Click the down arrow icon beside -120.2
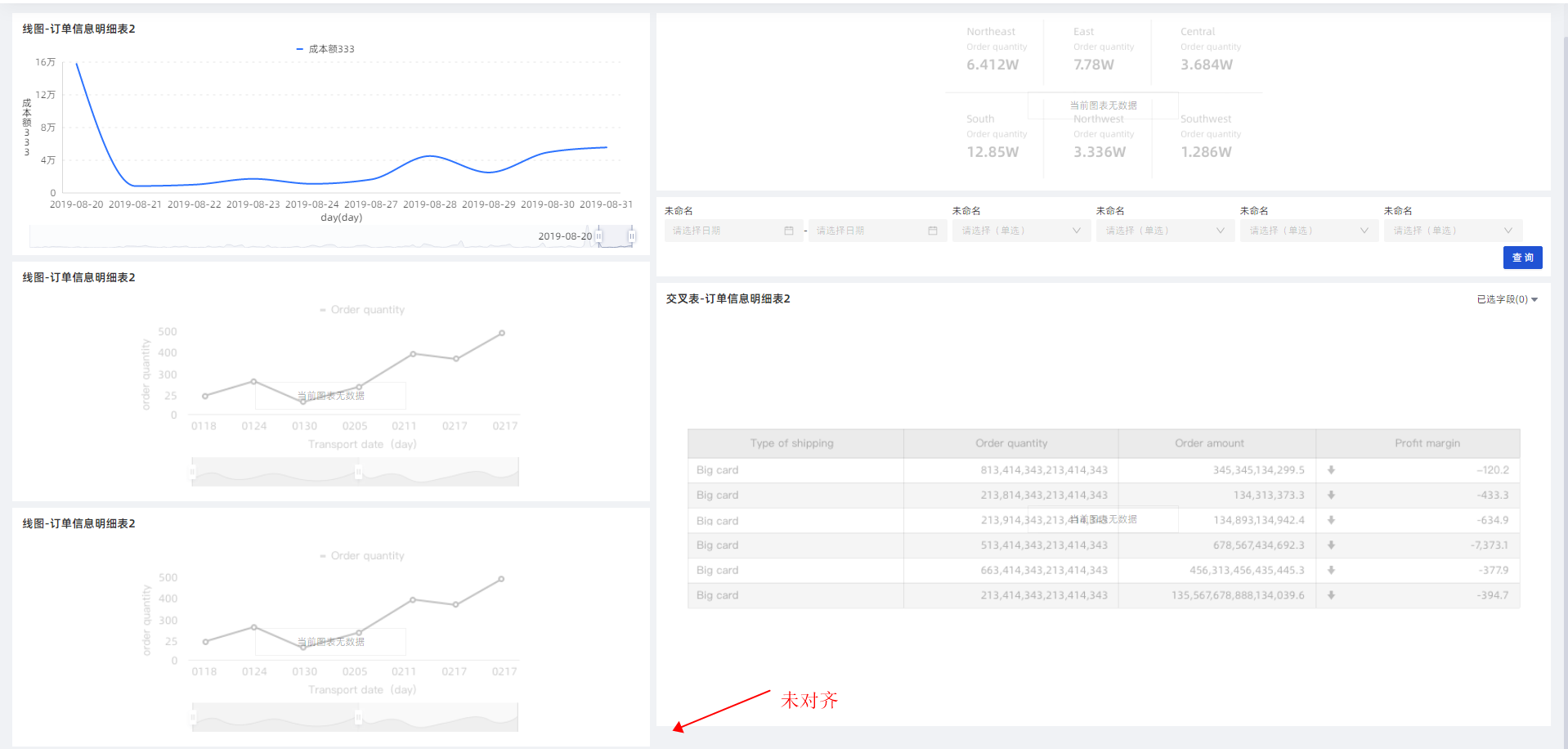This screenshot has height=749, width=1568. 1331,470
